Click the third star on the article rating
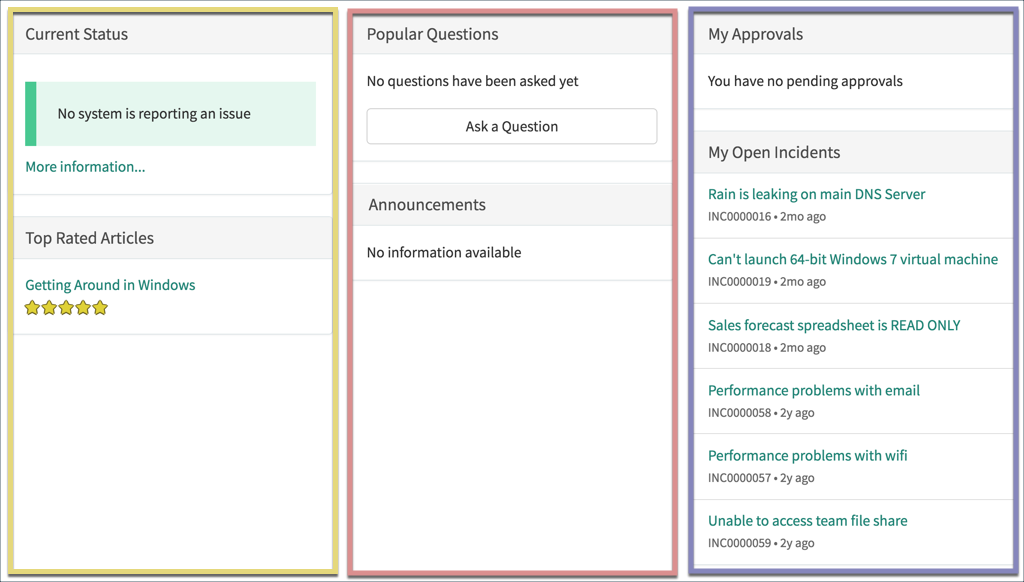The width and height of the screenshot is (1024, 582). 65,308
